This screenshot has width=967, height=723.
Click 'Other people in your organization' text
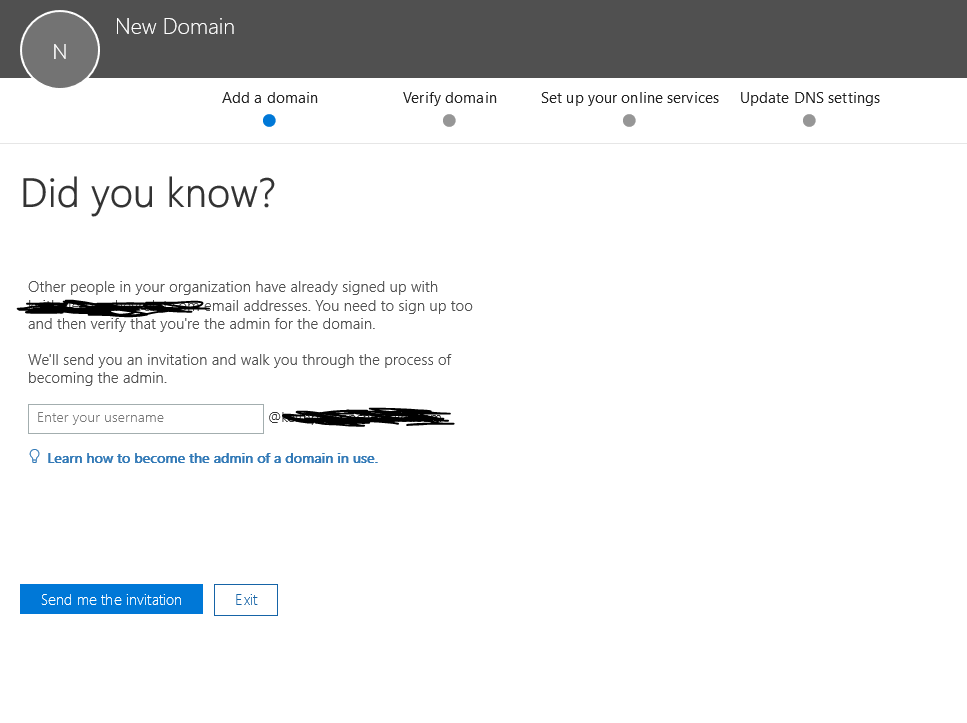click(x=250, y=305)
